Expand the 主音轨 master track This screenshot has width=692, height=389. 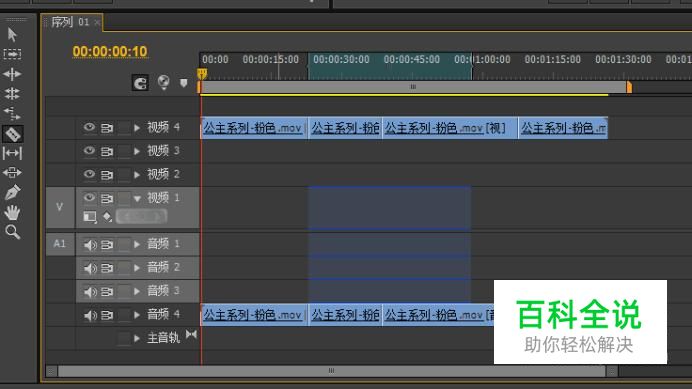137,338
